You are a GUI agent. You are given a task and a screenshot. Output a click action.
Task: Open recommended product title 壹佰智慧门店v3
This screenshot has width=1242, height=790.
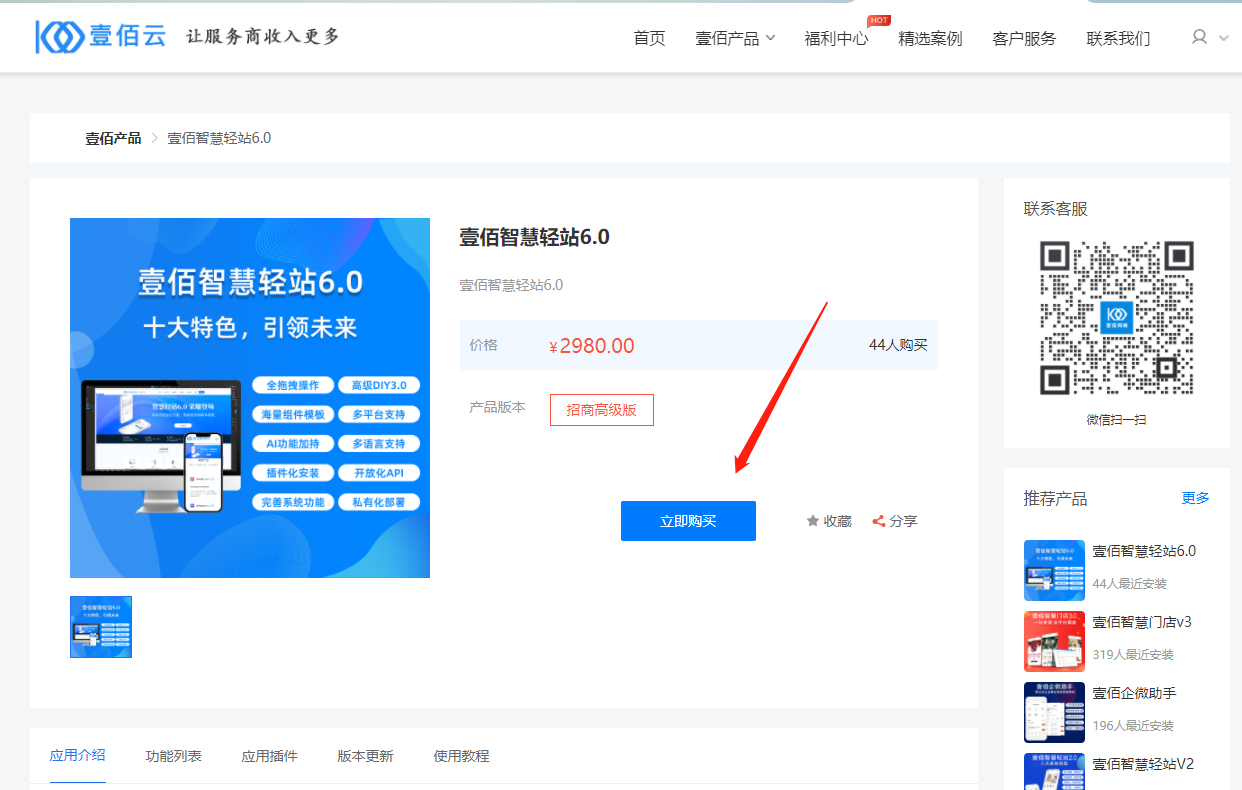click(x=1142, y=622)
